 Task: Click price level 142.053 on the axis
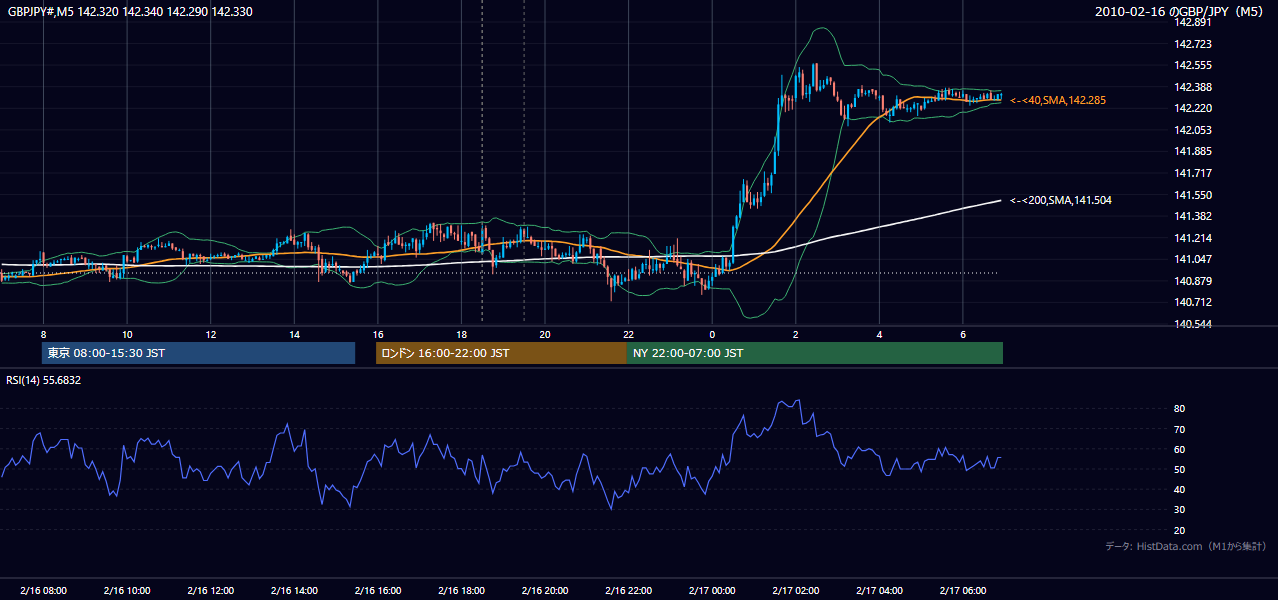[x=1192, y=130]
